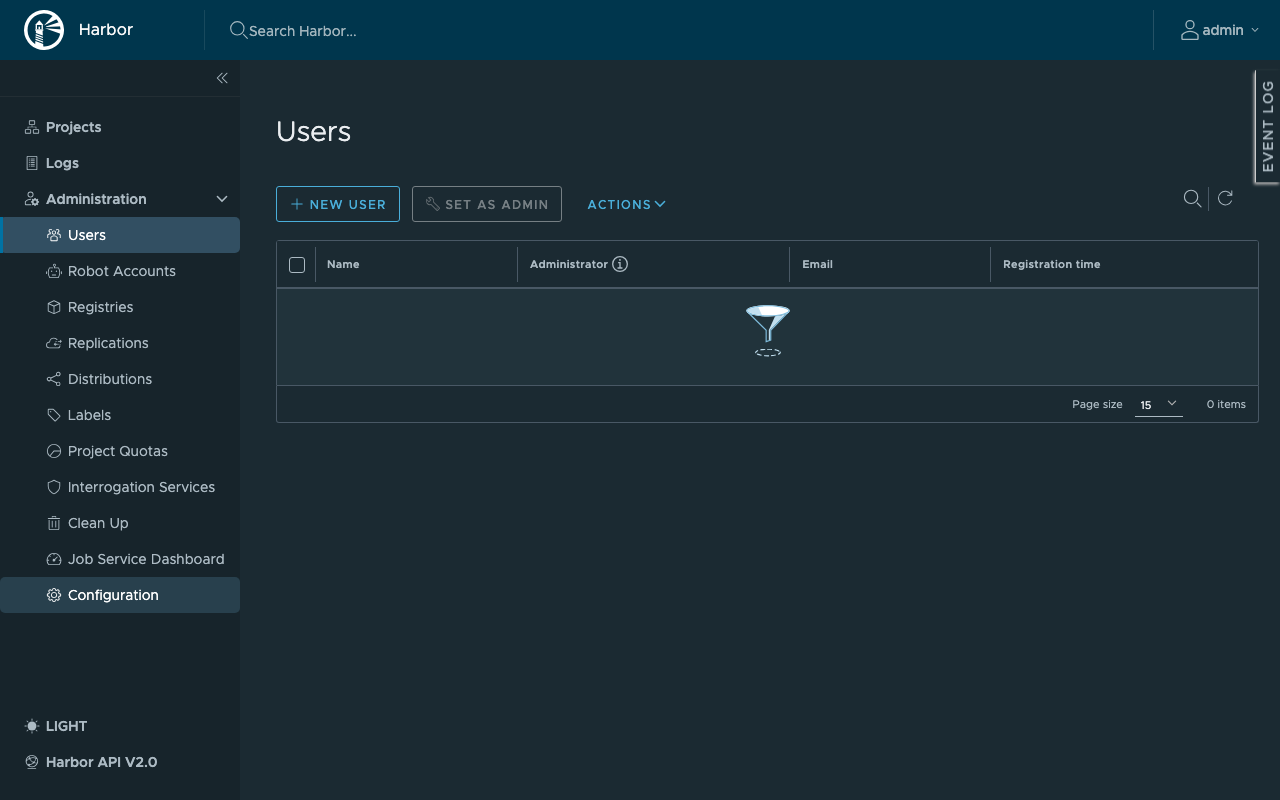Image resolution: width=1280 pixels, height=800 pixels.
Task: Open the EVENT LOG side tab
Action: [1267, 126]
